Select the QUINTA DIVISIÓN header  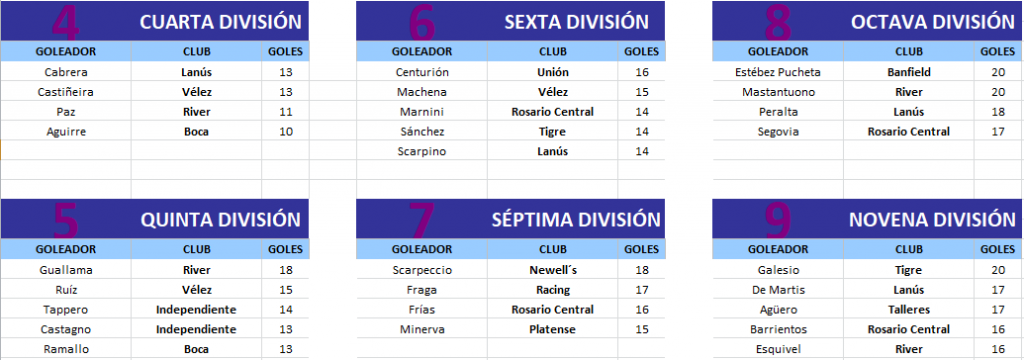click(155, 219)
